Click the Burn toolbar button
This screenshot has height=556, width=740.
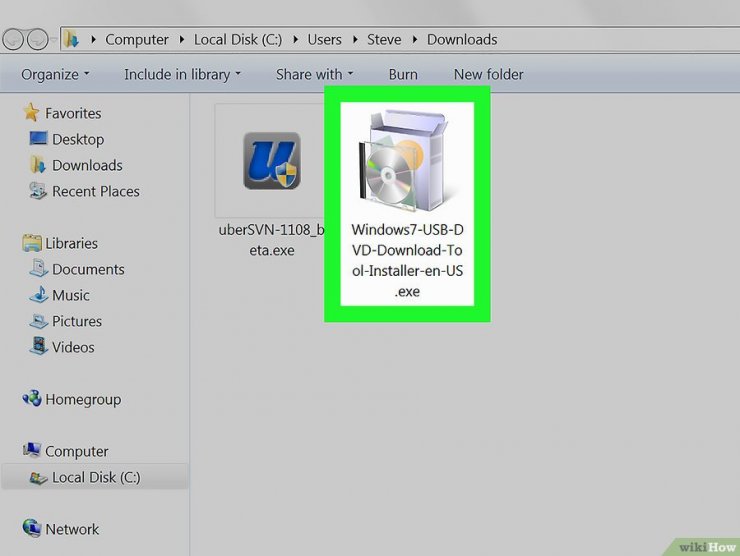tap(403, 75)
